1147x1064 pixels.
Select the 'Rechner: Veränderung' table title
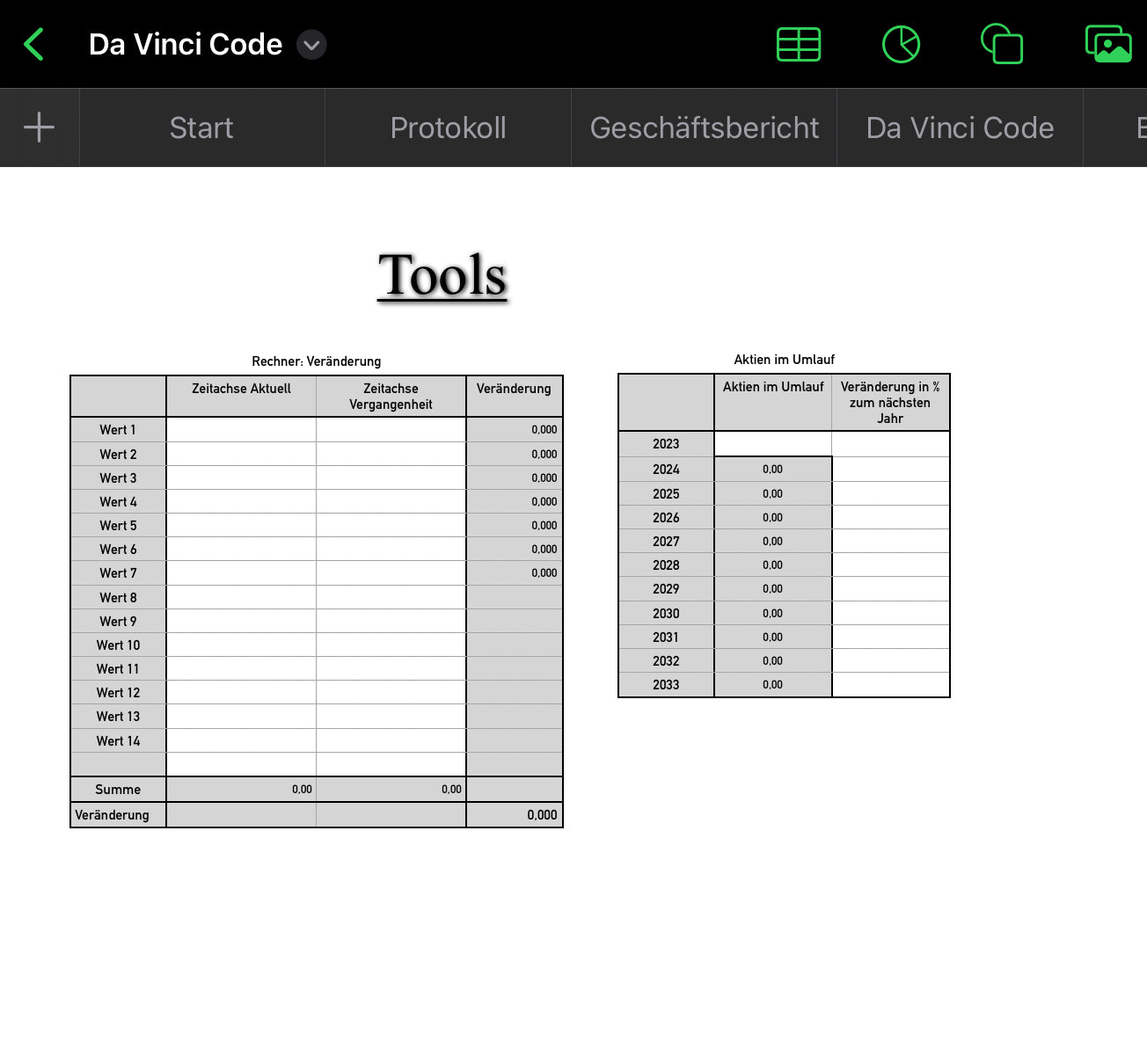coord(317,361)
